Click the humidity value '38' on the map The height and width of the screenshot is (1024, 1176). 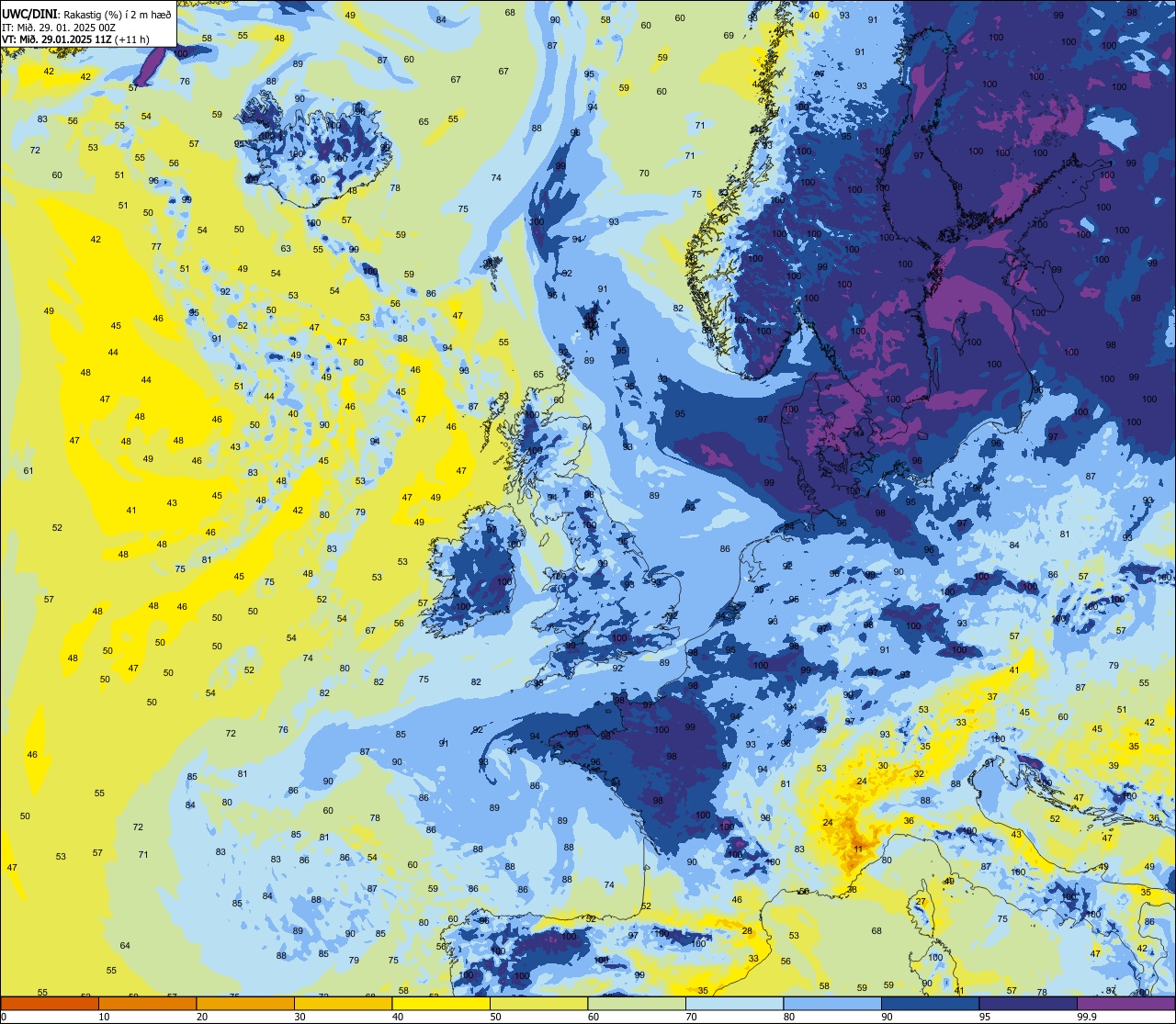[x=852, y=889]
